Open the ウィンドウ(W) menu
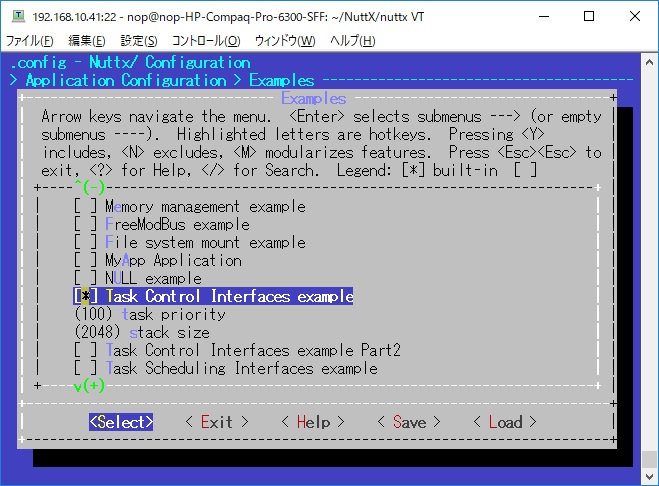The height and width of the screenshot is (486, 659). tap(285, 41)
